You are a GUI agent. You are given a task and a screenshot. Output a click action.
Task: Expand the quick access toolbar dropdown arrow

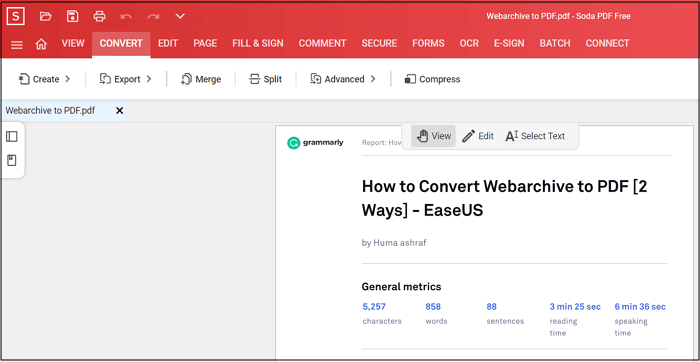click(180, 17)
